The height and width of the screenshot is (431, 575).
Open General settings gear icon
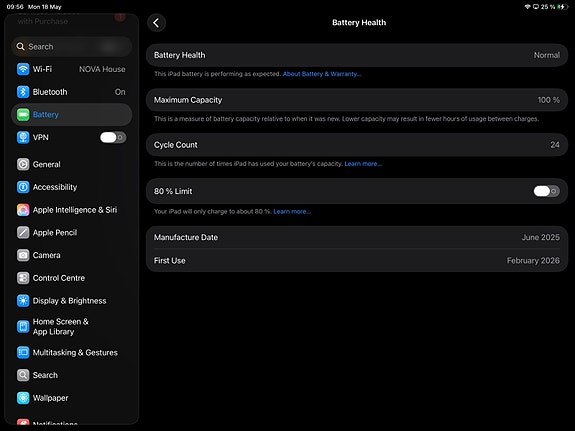click(23, 164)
